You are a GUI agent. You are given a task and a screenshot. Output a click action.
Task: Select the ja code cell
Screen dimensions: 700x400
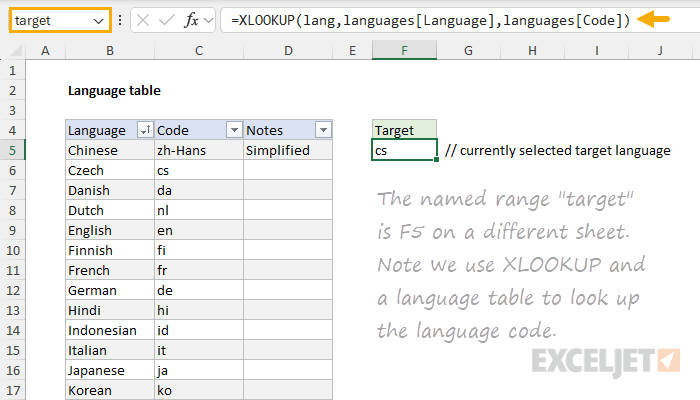pos(199,371)
